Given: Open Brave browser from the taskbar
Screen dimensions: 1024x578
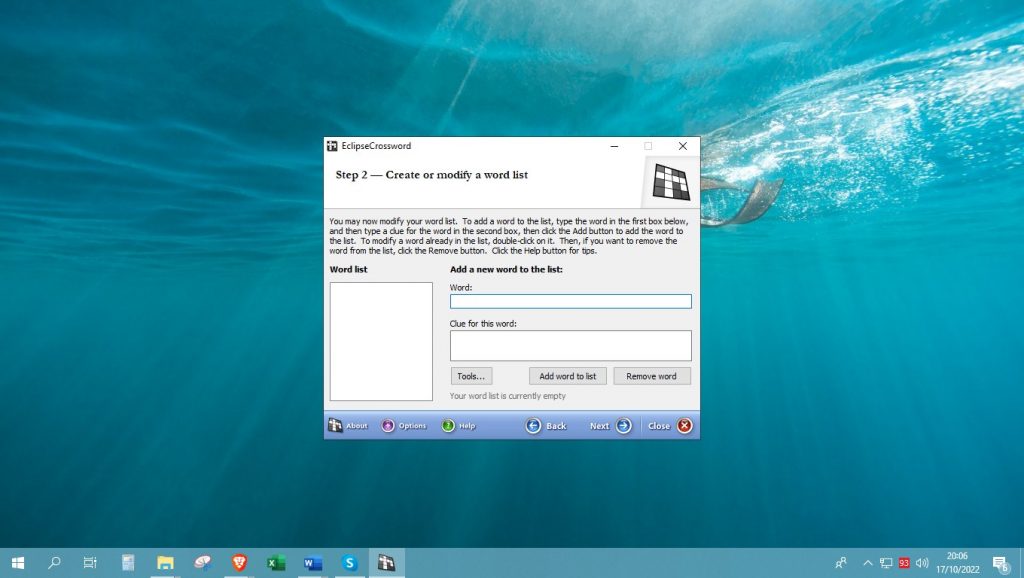Looking at the screenshot, I should point(239,563).
